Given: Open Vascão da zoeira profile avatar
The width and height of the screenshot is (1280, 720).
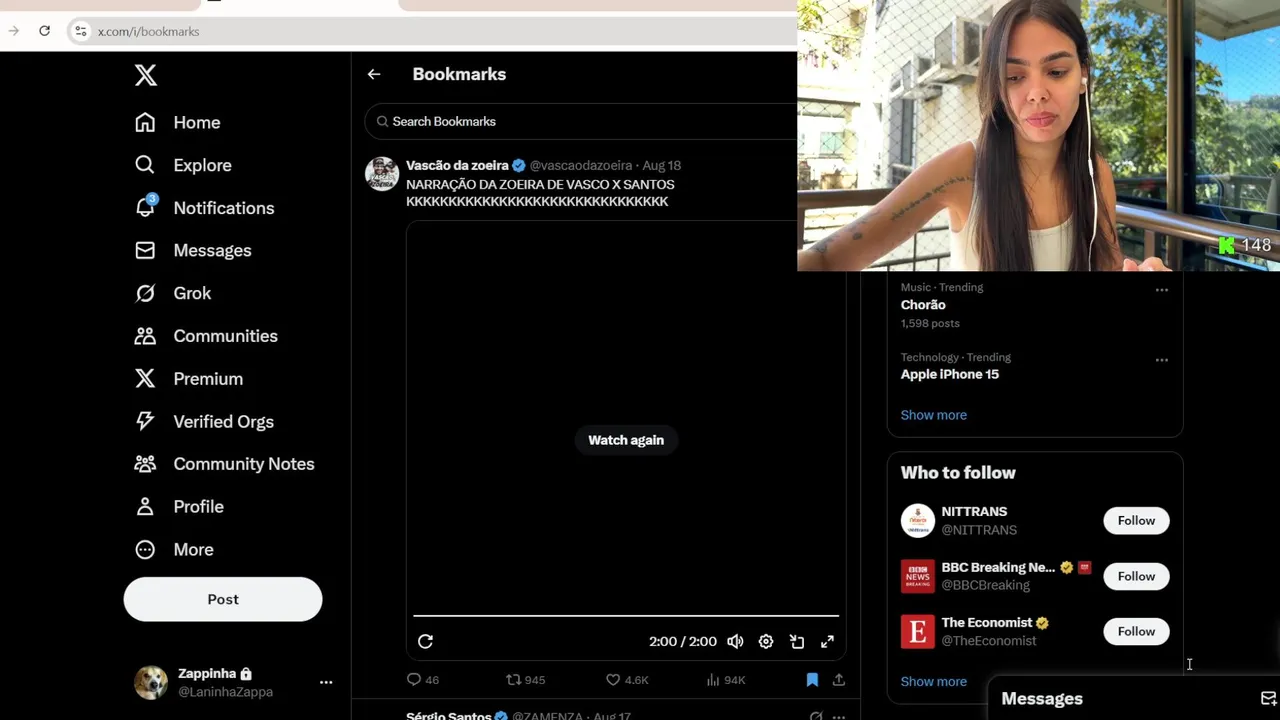Looking at the screenshot, I should (x=382, y=174).
